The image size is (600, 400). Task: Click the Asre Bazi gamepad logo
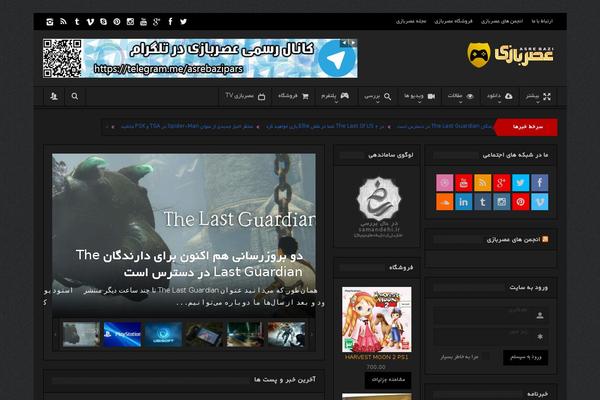(510, 55)
